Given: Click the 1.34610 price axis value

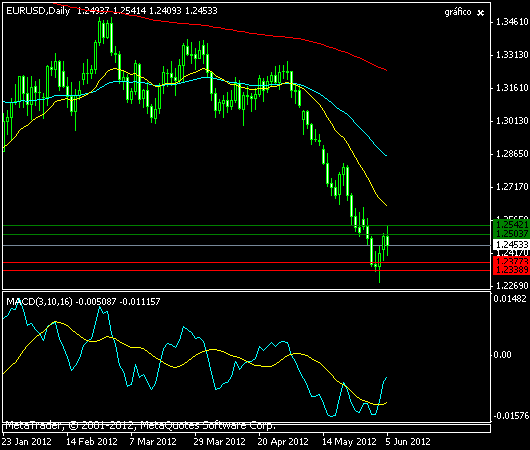Looking at the screenshot, I should point(512,22).
